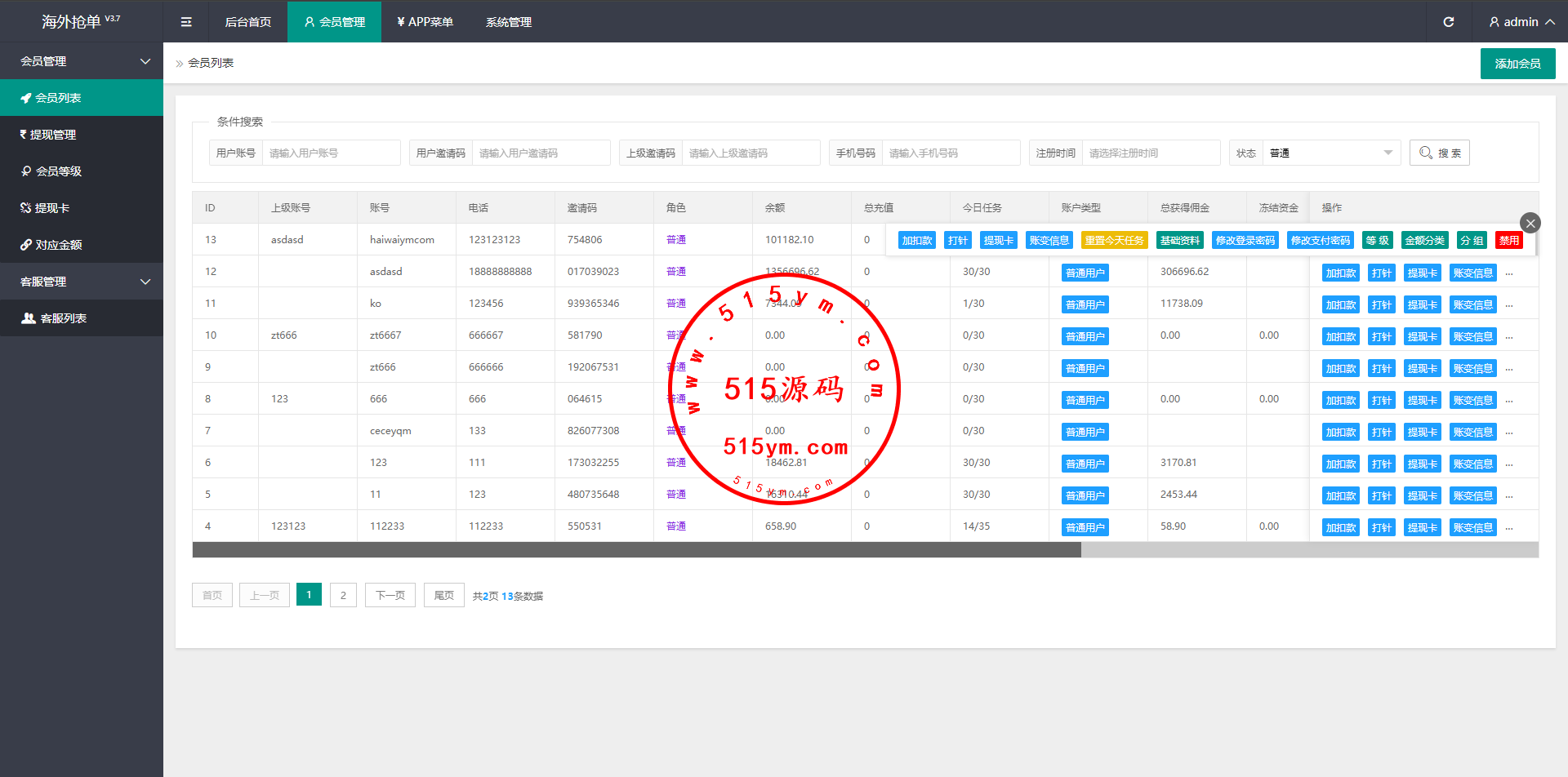Screen dimensions: 1568x777
Task: Click the orange 重置今天任务 button
Action: tap(1114, 241)
